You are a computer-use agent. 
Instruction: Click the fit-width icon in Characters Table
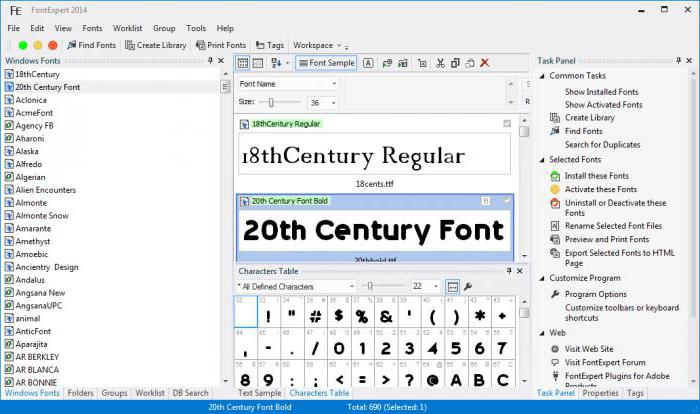click(x=453, y=287)
